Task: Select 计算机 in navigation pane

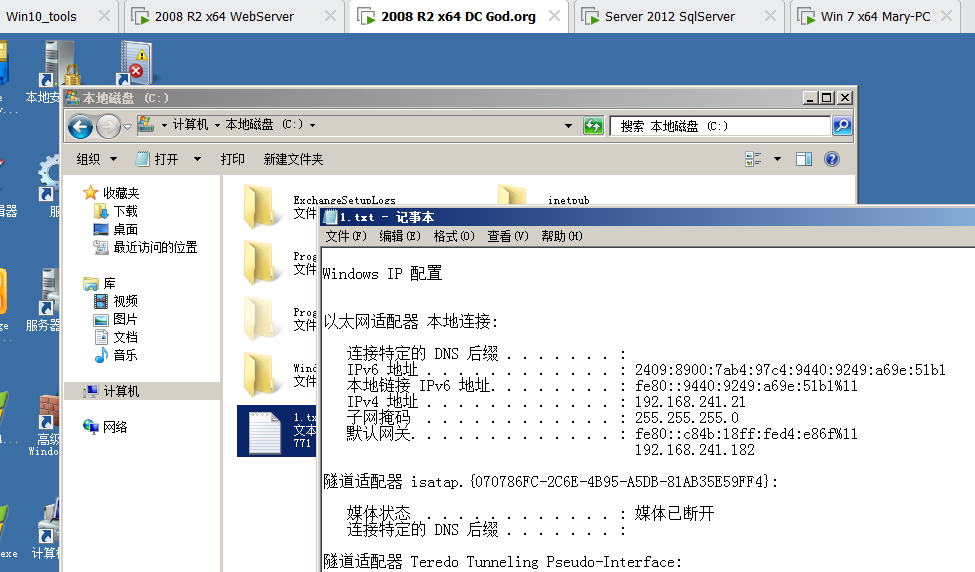Action: 121,391
